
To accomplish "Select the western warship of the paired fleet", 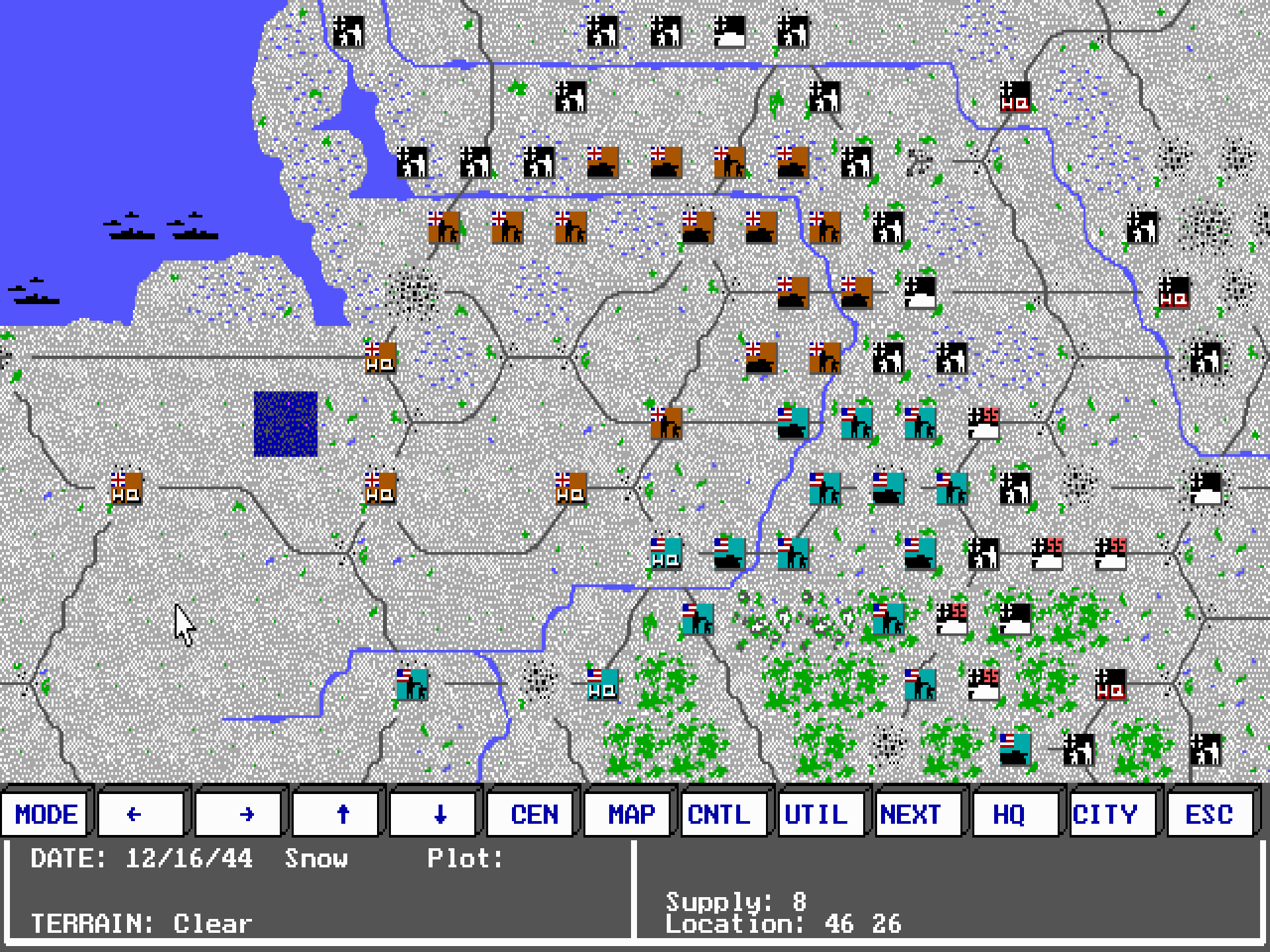I will pyautogui.click(x=130, y=226).
